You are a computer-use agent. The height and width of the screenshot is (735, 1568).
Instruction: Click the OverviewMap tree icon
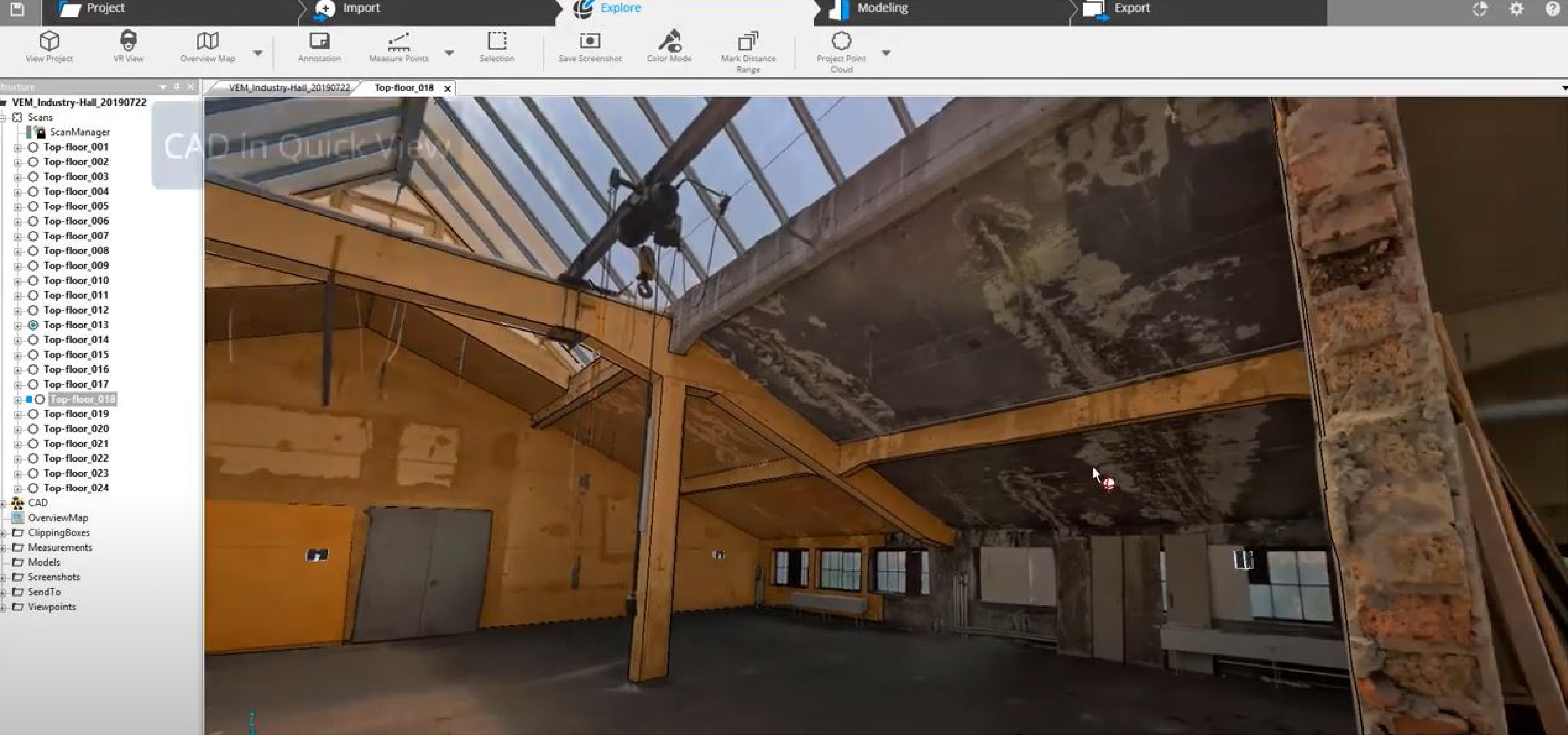coord(18,518)
